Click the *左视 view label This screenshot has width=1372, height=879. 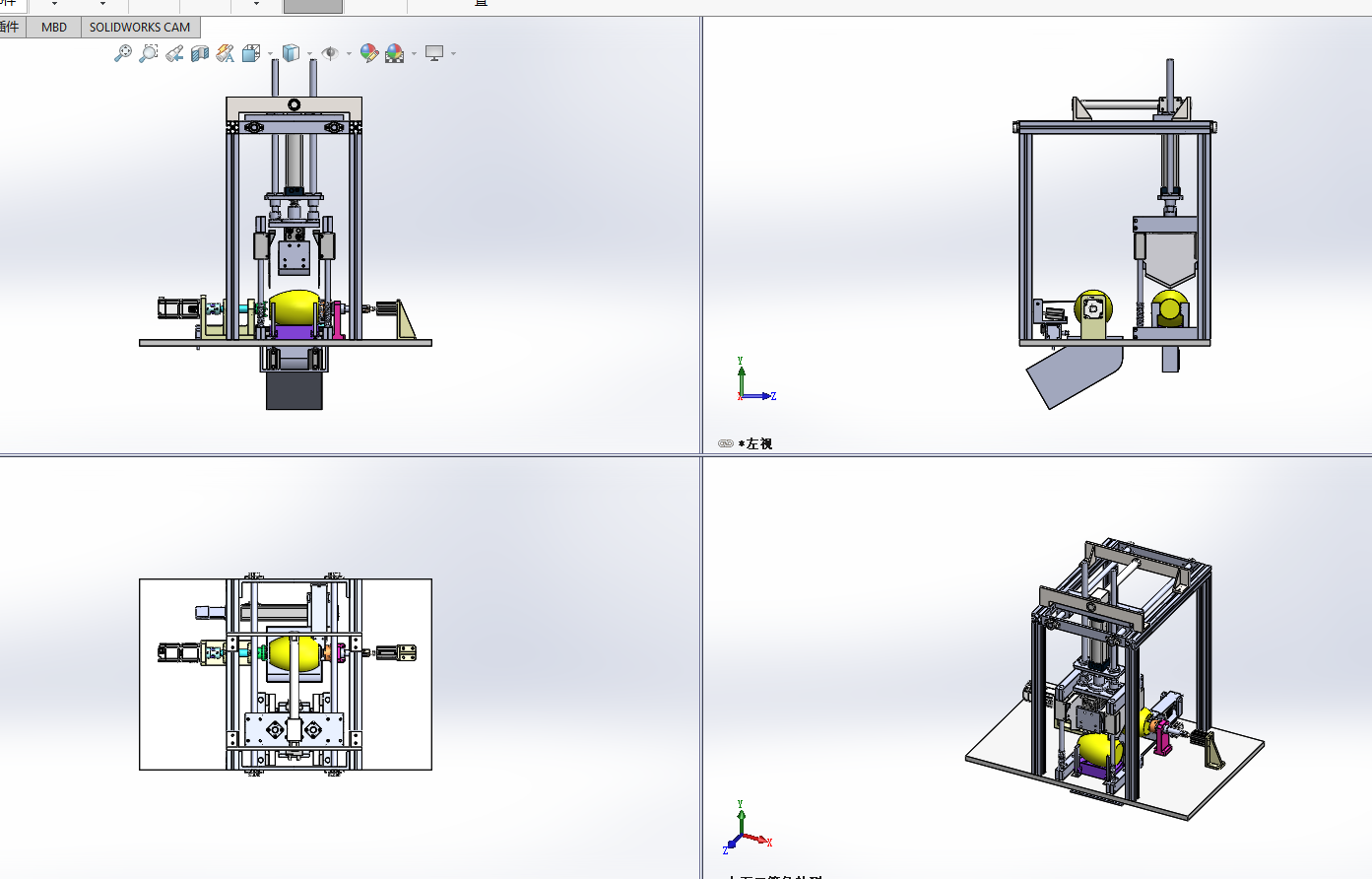click(x=755, y=443)
